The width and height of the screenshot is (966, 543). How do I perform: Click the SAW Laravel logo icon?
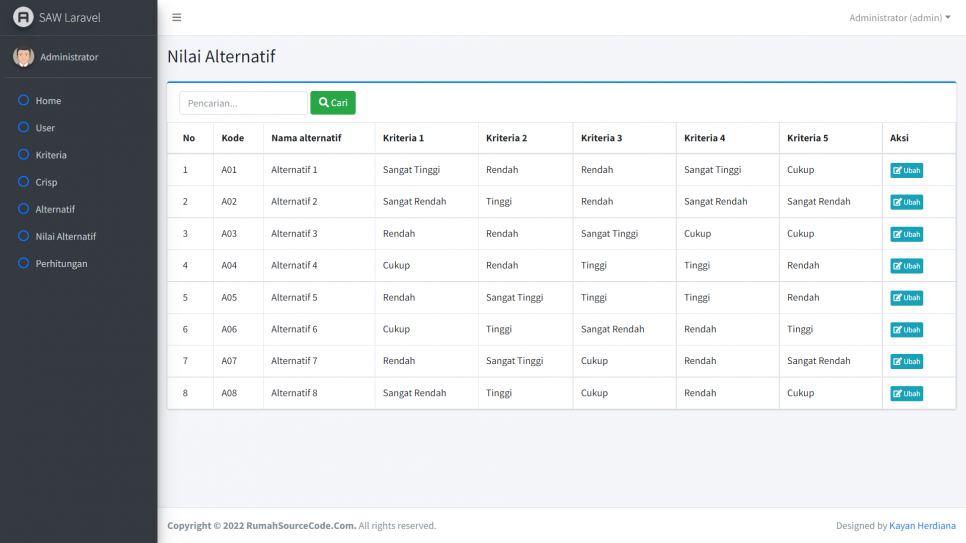[23, 17]
